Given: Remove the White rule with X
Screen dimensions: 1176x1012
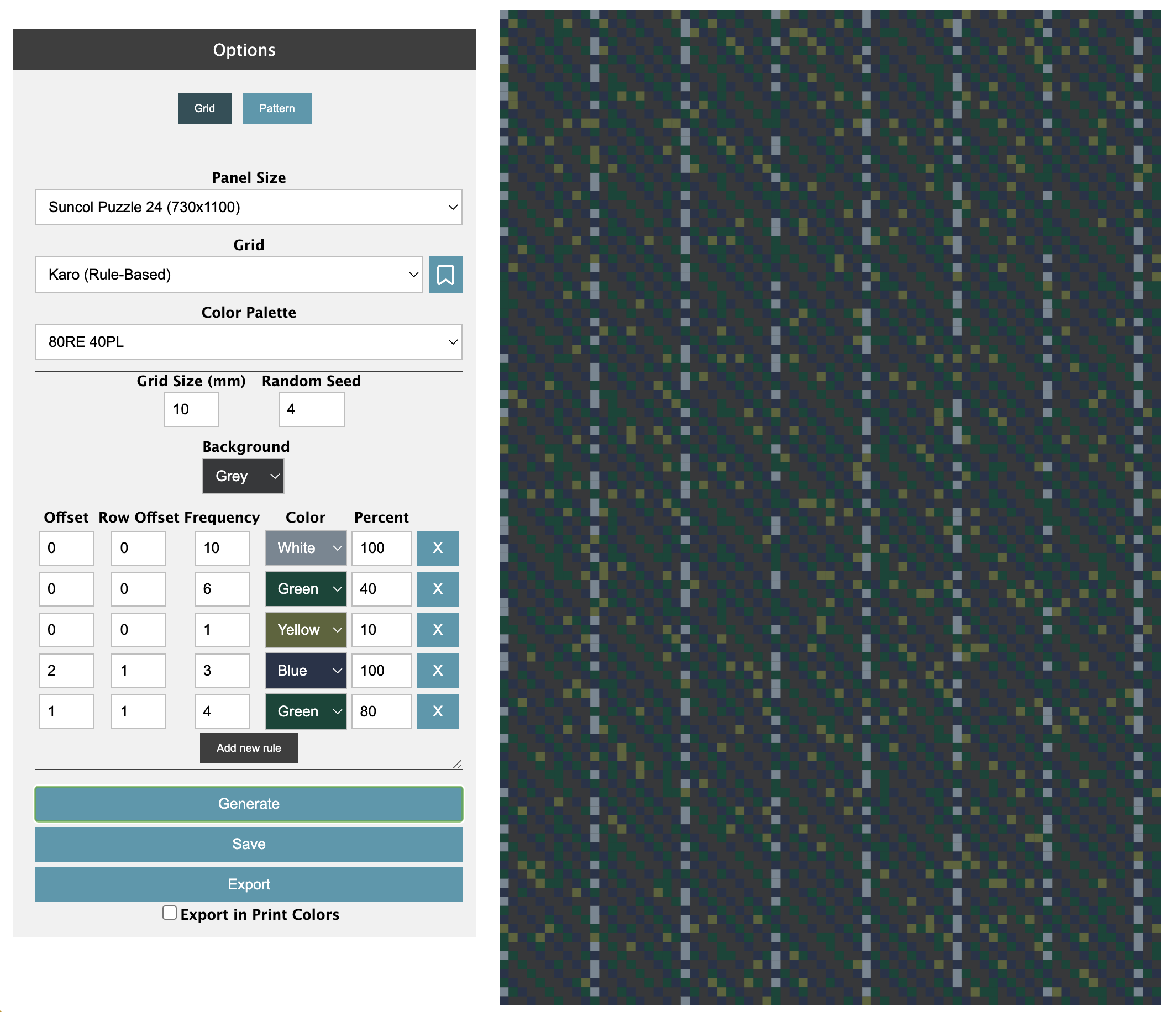Looking at the screenshot, I should pyautogui.click(x=438, y=548).
